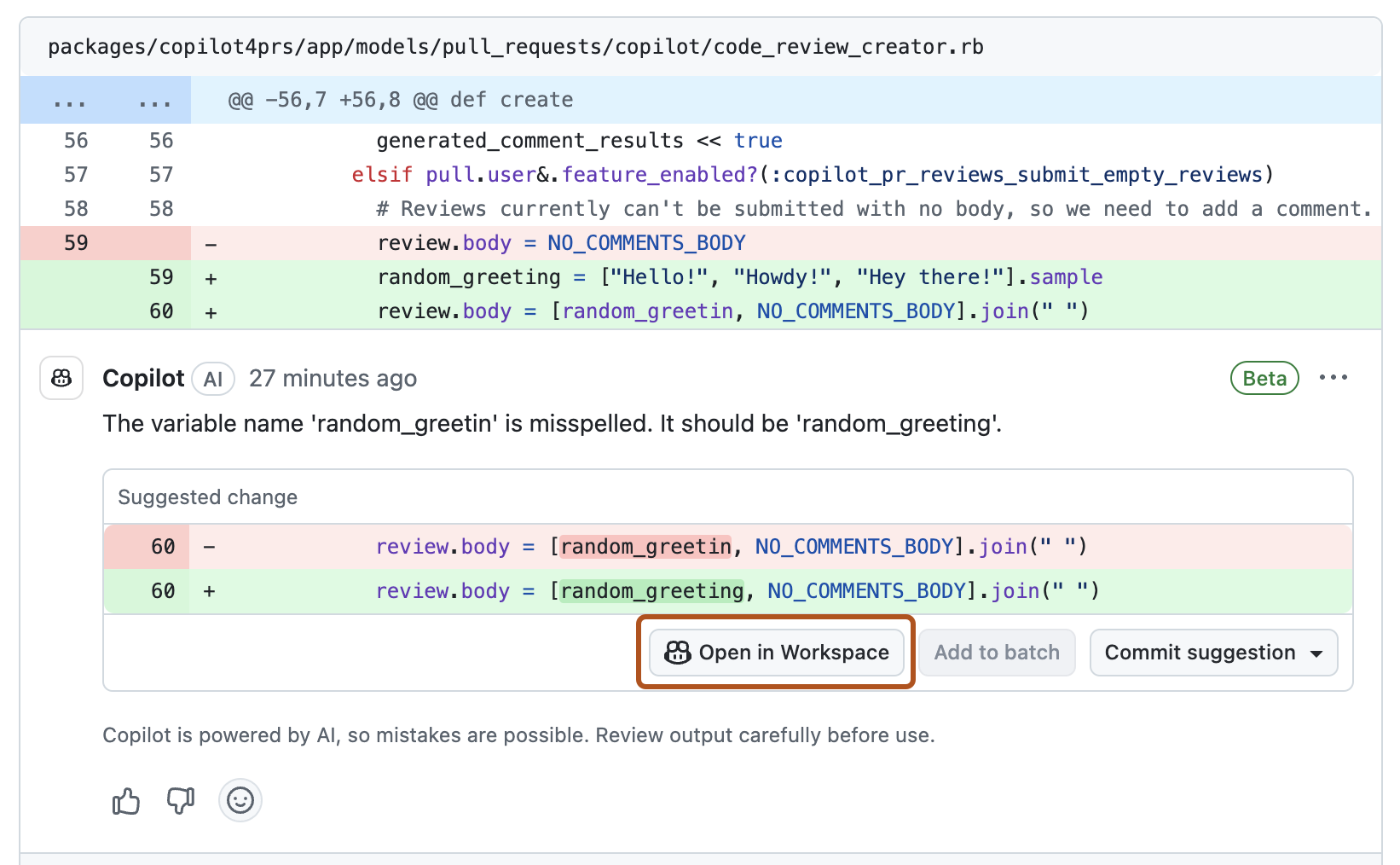
Task: Click the code_review_creator.rb file path
Action: [516, 47]
